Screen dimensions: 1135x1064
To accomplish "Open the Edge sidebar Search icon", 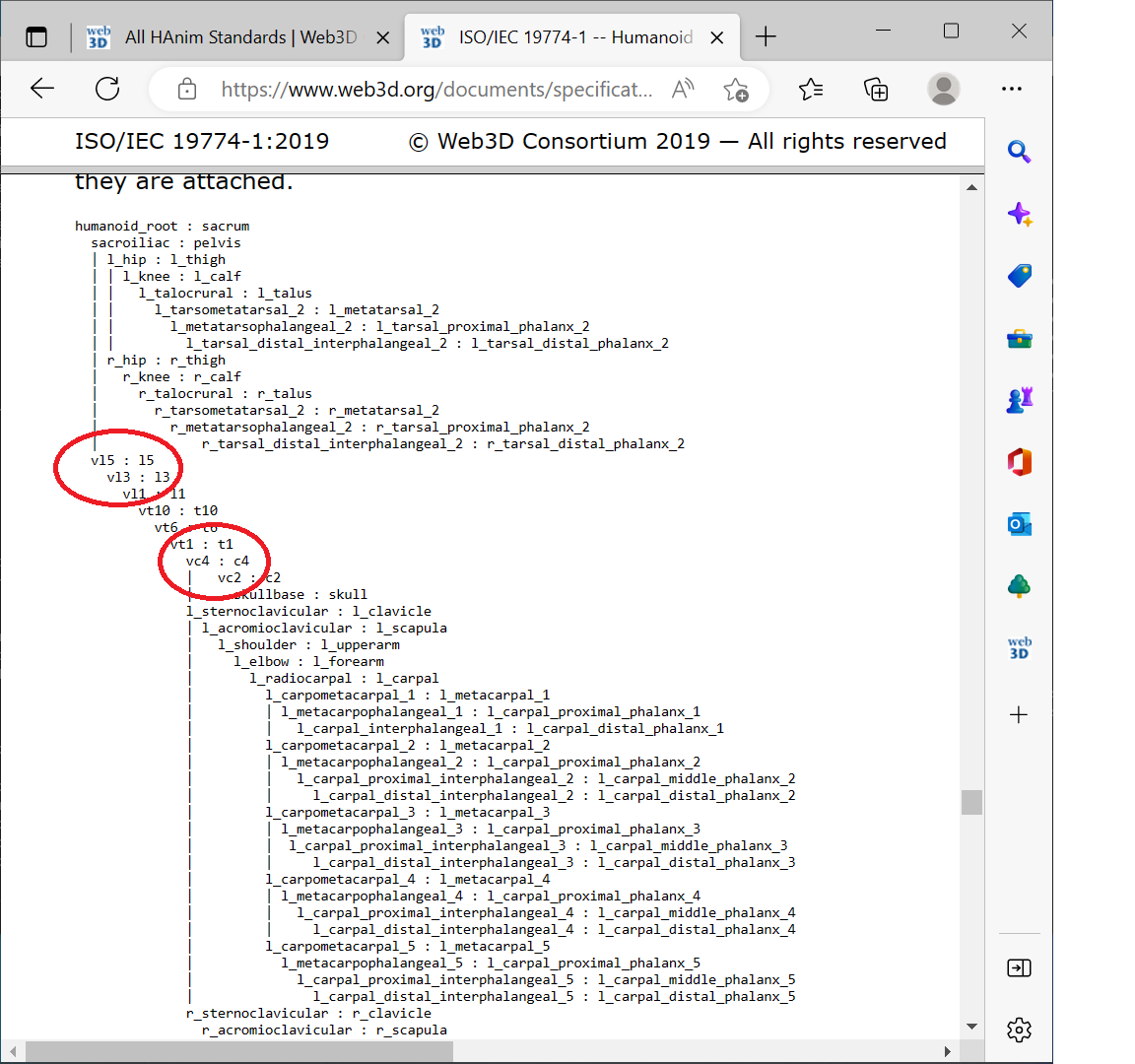I will pyautogui.click(x=1019, y=152).
